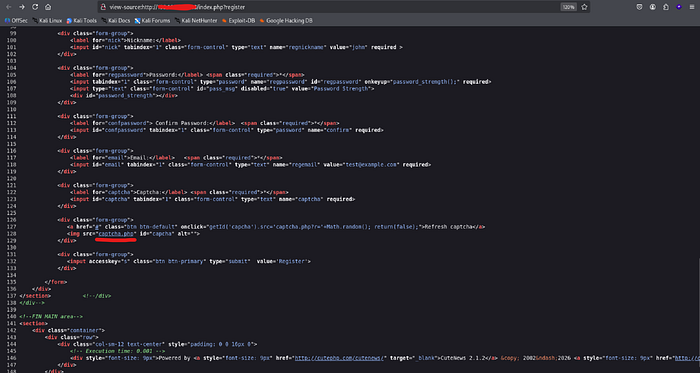Reload the view-source page
The width and height of the screenshot is (700, 373).
(x=35, y=7)
